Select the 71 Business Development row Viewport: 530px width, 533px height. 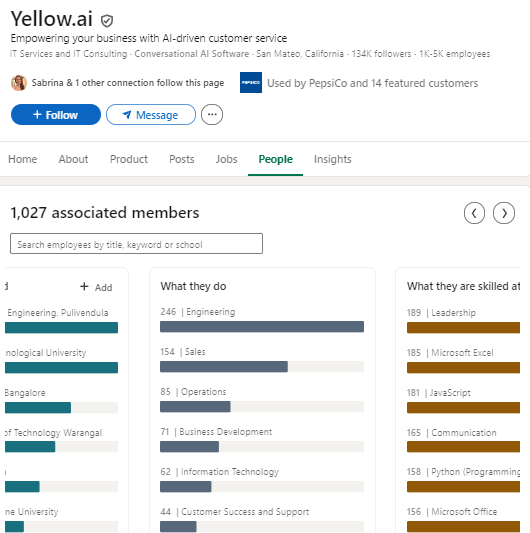click(x=262, y=440)
